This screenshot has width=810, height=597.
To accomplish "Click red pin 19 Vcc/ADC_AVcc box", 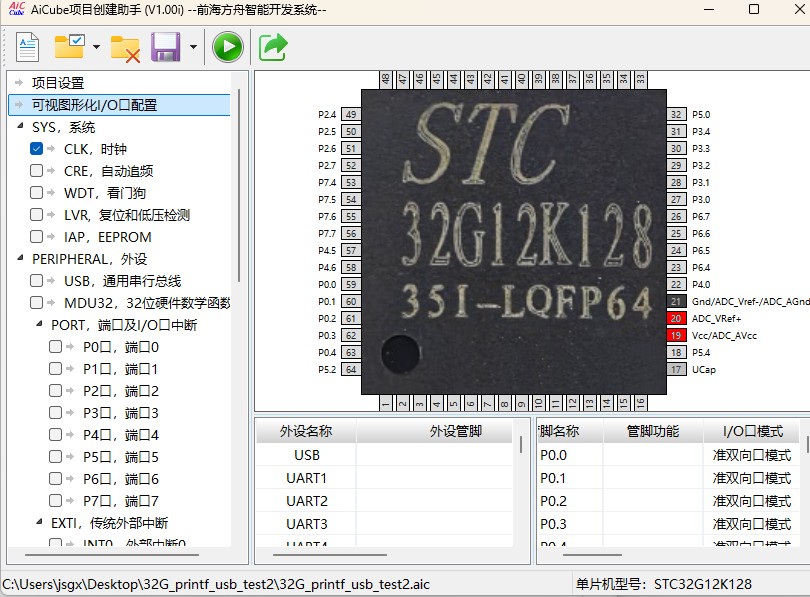I will (676, 336).
